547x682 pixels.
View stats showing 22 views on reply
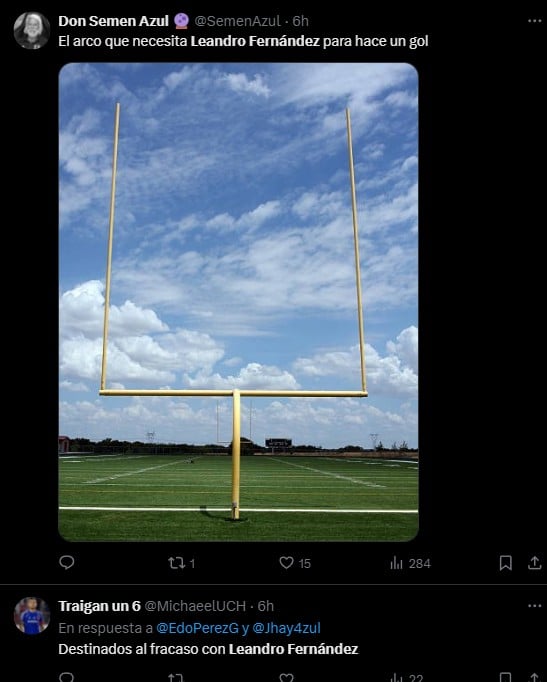tap(407, 677)
